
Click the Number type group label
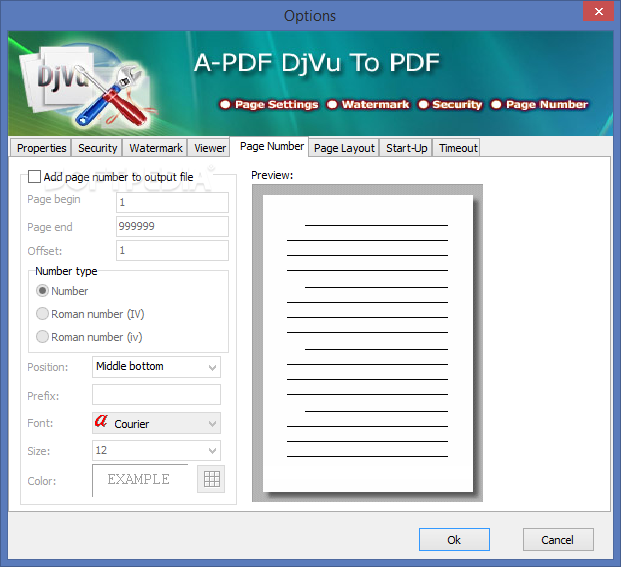pyautogui.click(x=66, y=271)
